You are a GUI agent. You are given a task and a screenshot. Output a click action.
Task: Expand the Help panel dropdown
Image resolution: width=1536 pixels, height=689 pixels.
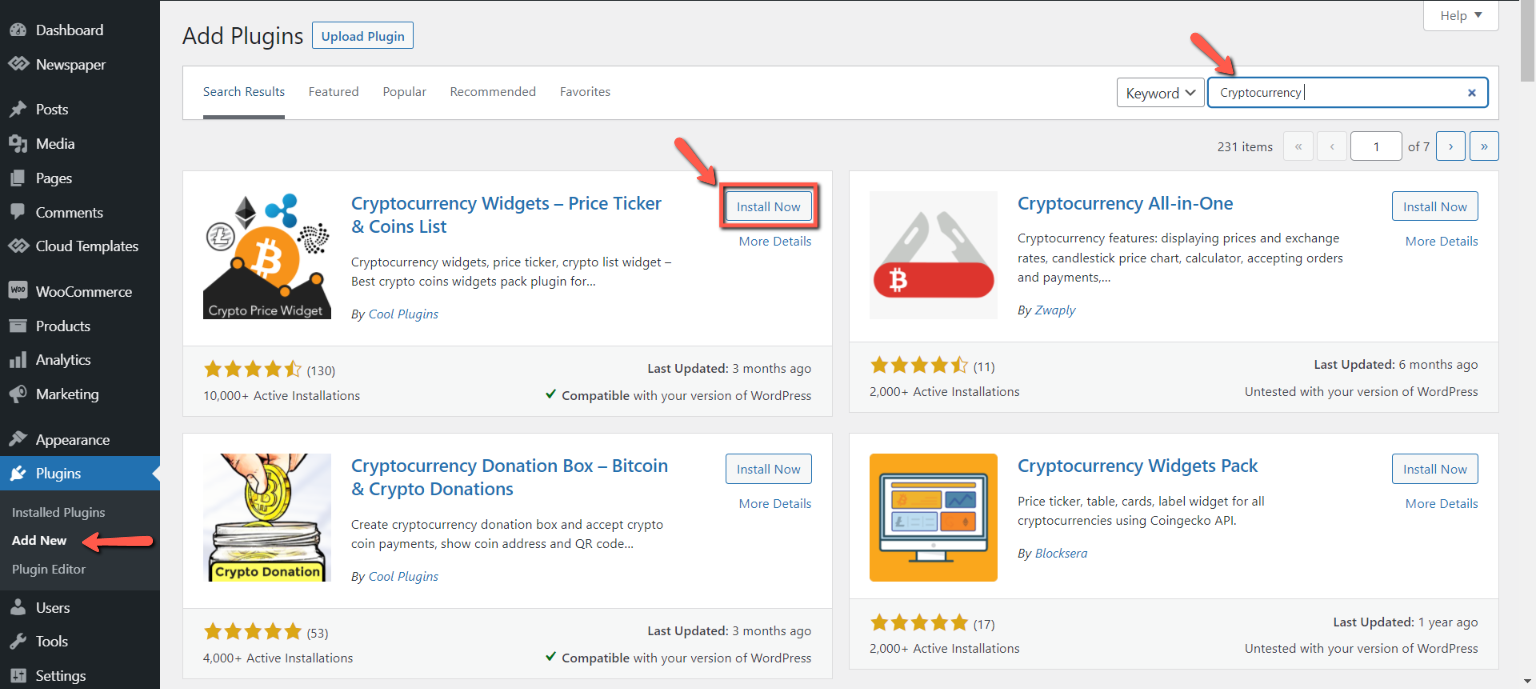point(1461,15)
